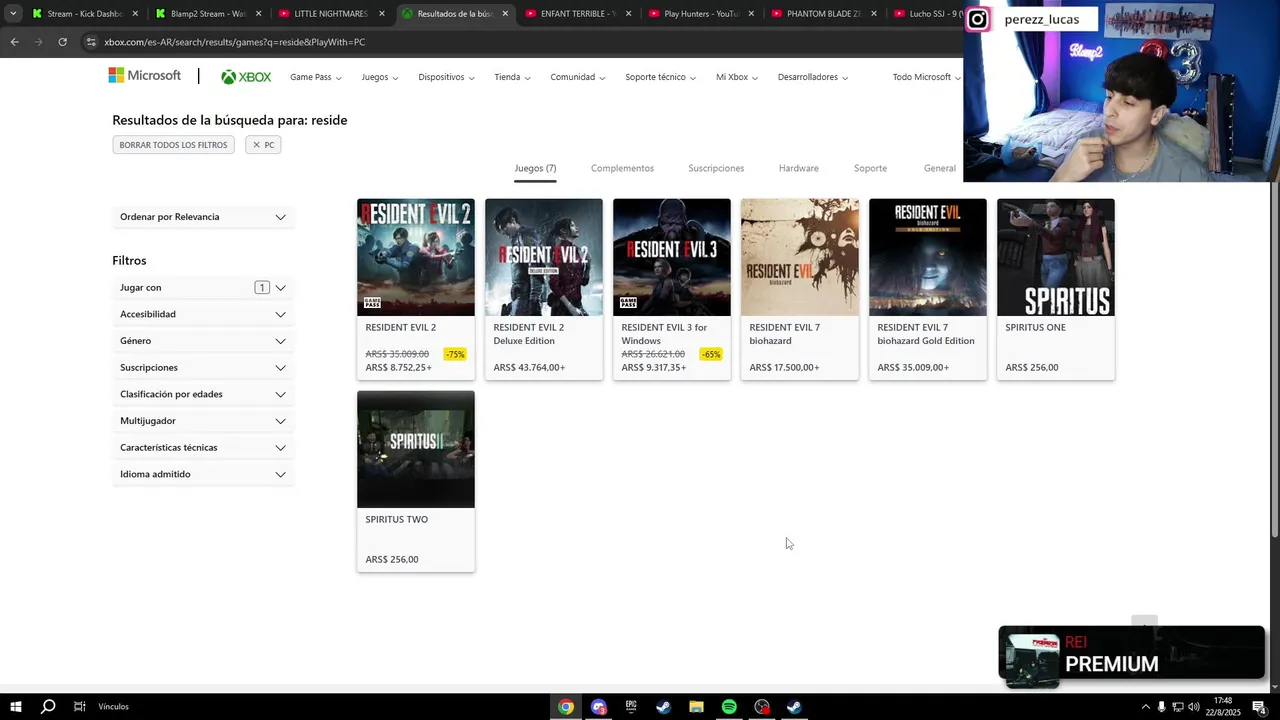Image resolution: width=1280 pixels, height=720 pixels.
Task: Open the Tienda menu
Action: 512,77
